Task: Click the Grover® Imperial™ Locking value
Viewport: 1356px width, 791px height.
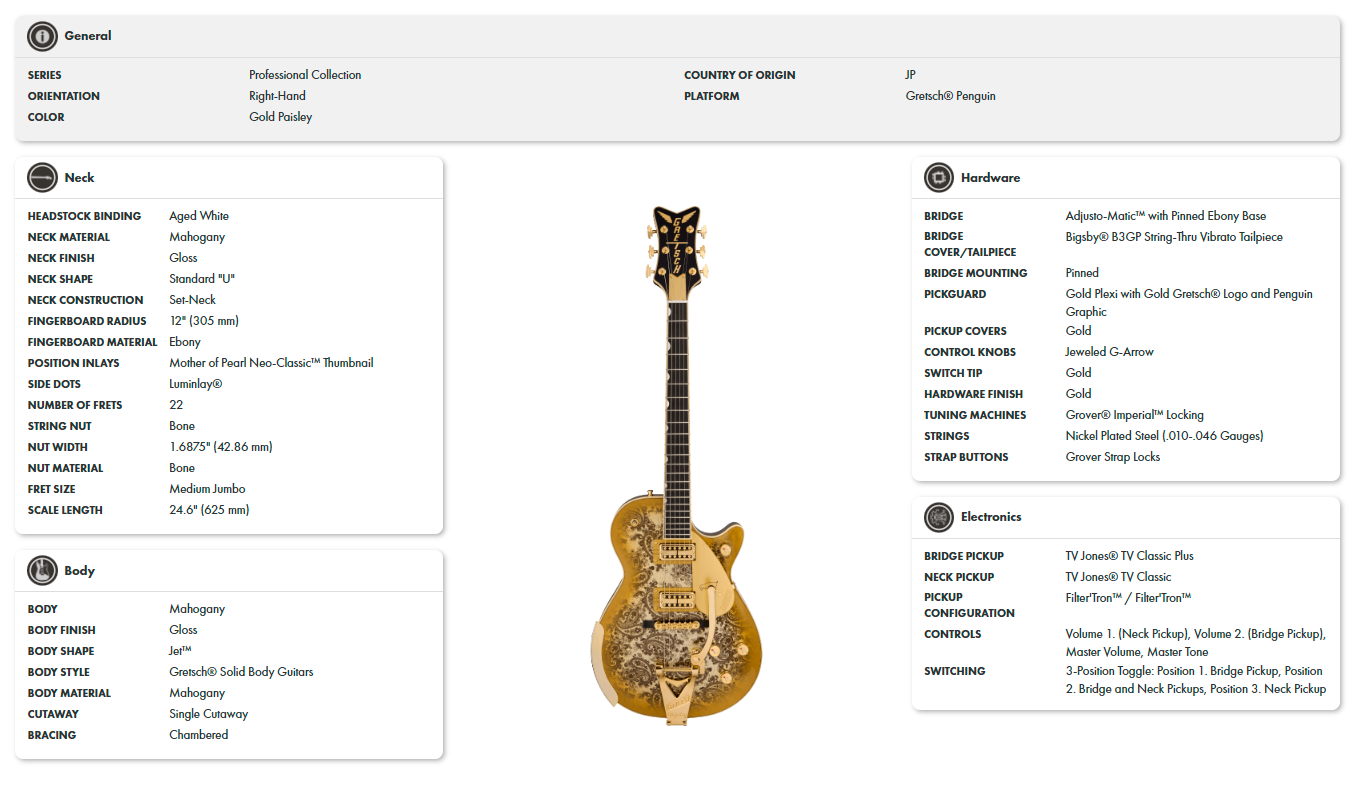Action: (x=1134, y=415)
